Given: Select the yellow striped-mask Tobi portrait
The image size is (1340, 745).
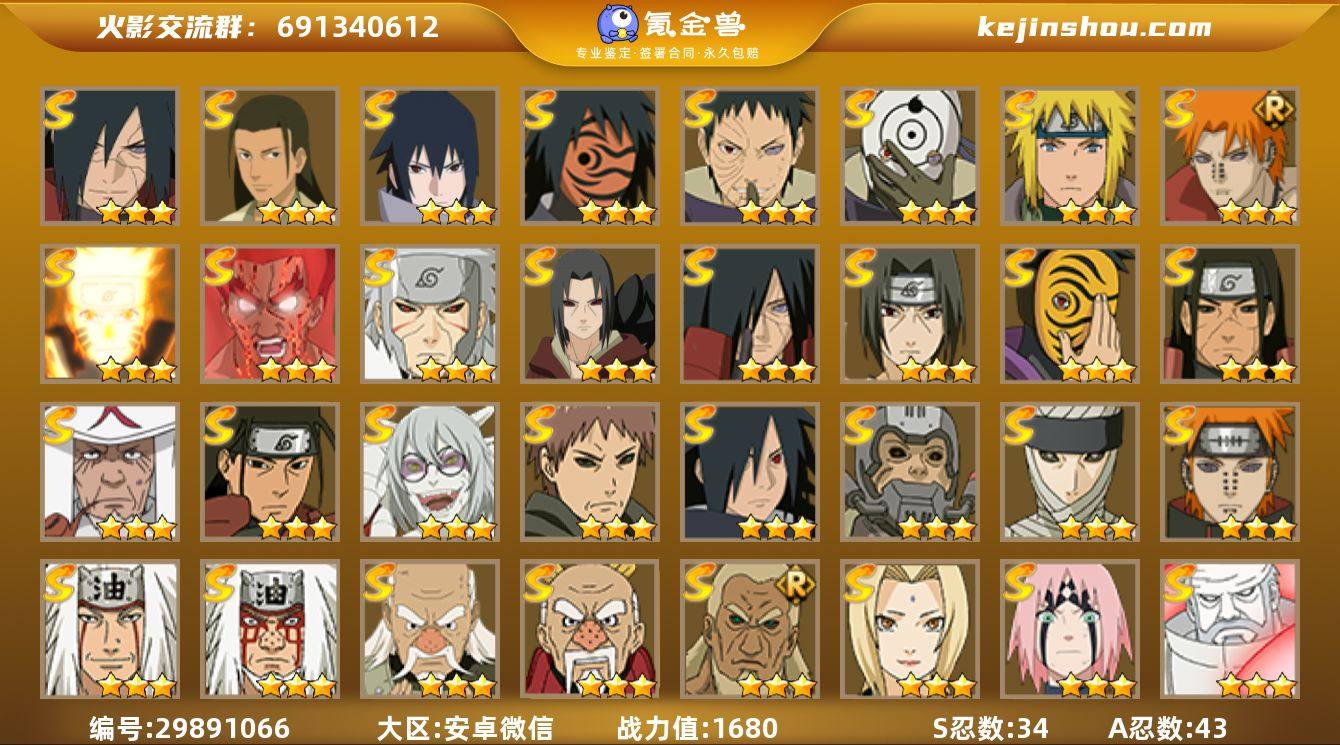Looking at the screenshot, I should tap(1070, 314).
